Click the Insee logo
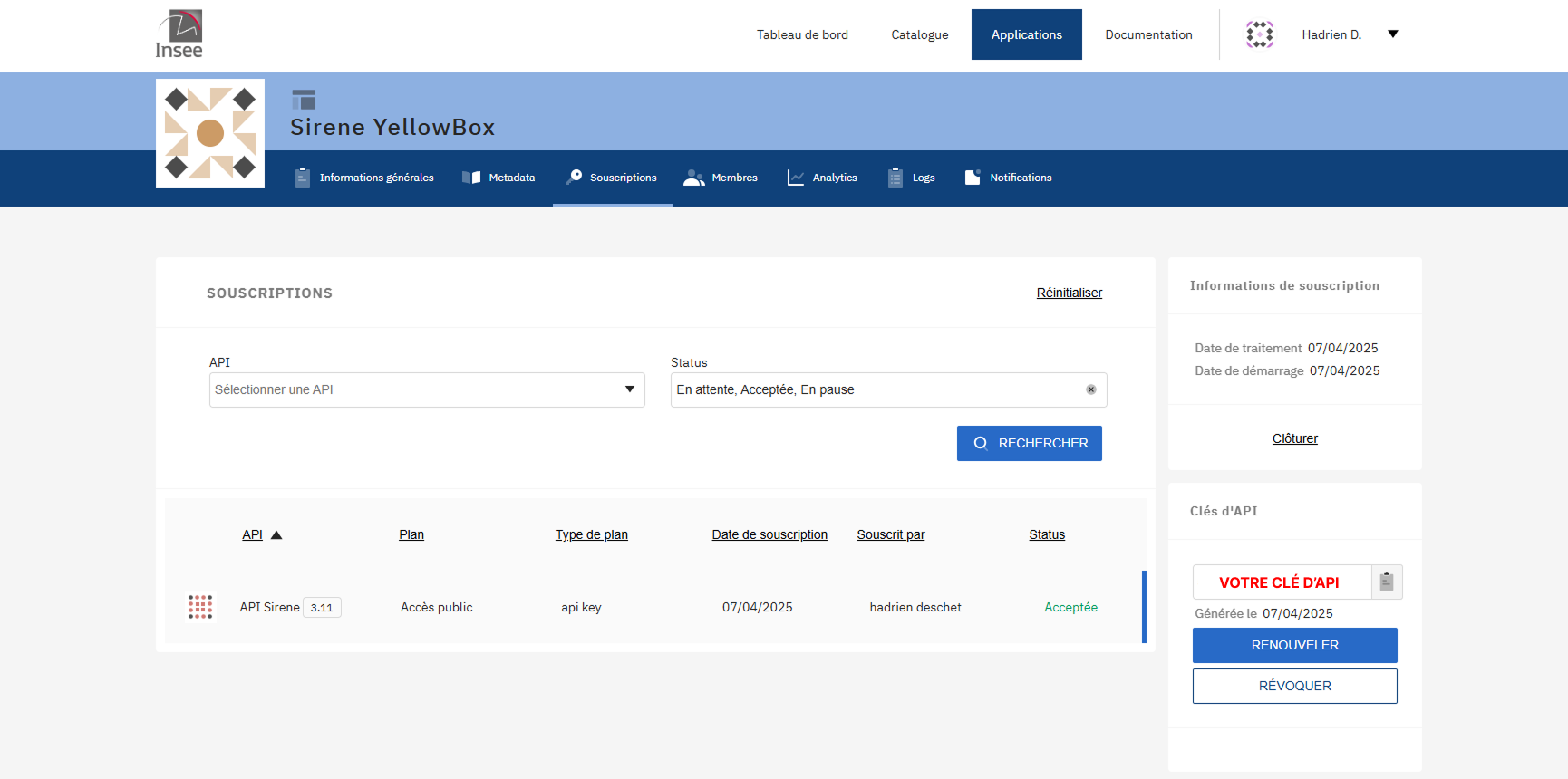1568x779 pixels. [179, 34]
